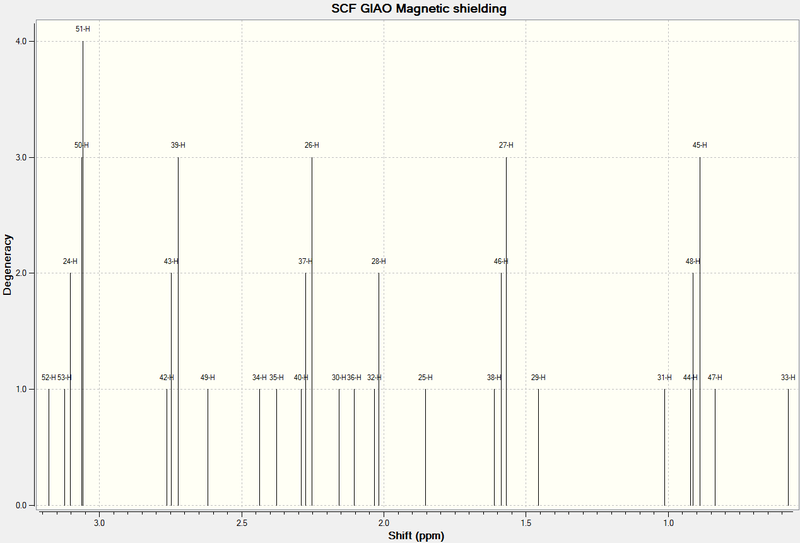800x543 pixels.
Task: Click the 48-H peak label
Action: (x=693, y=261)
